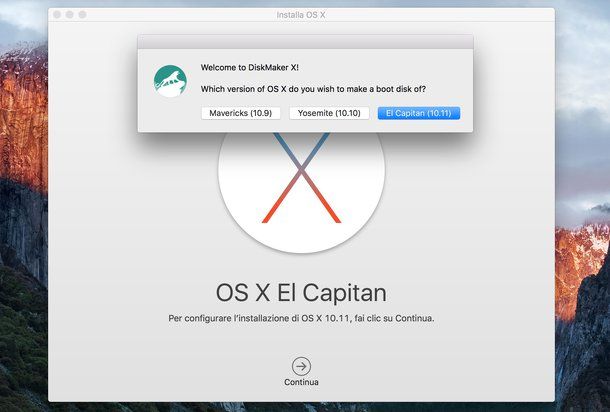Choose the Mavericks (10.9) button
This screenshot has width=610, height=412.
tap(240, 113)
